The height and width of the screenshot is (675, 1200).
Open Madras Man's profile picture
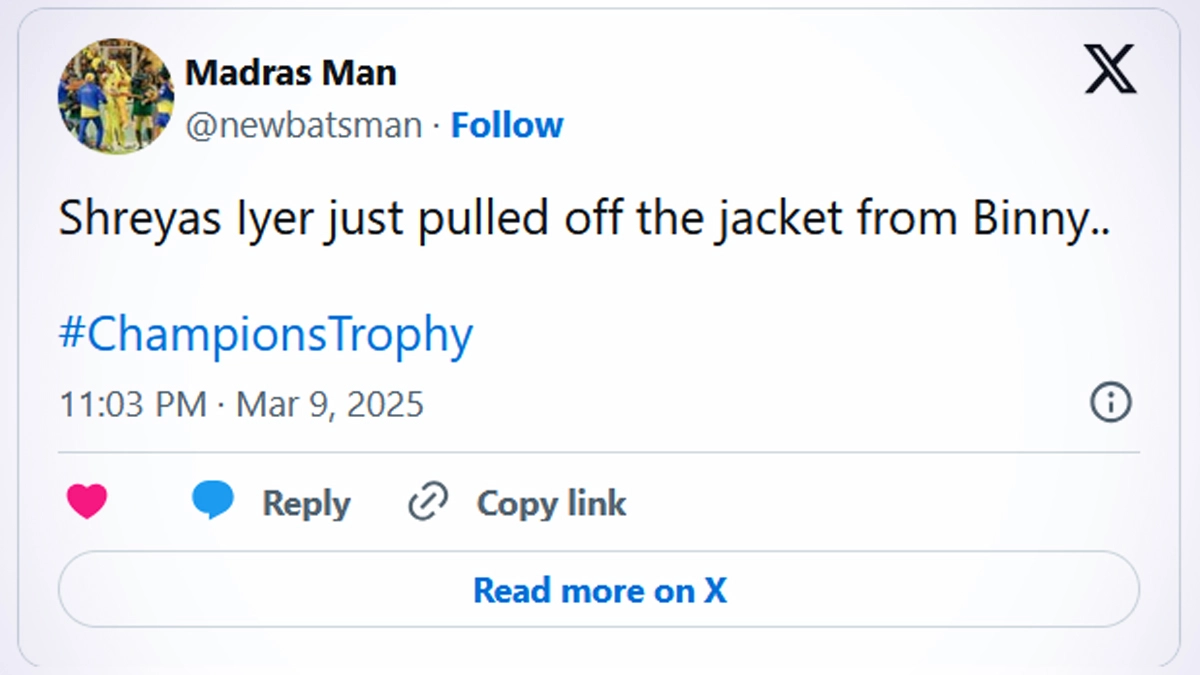(x=116, y=97)
